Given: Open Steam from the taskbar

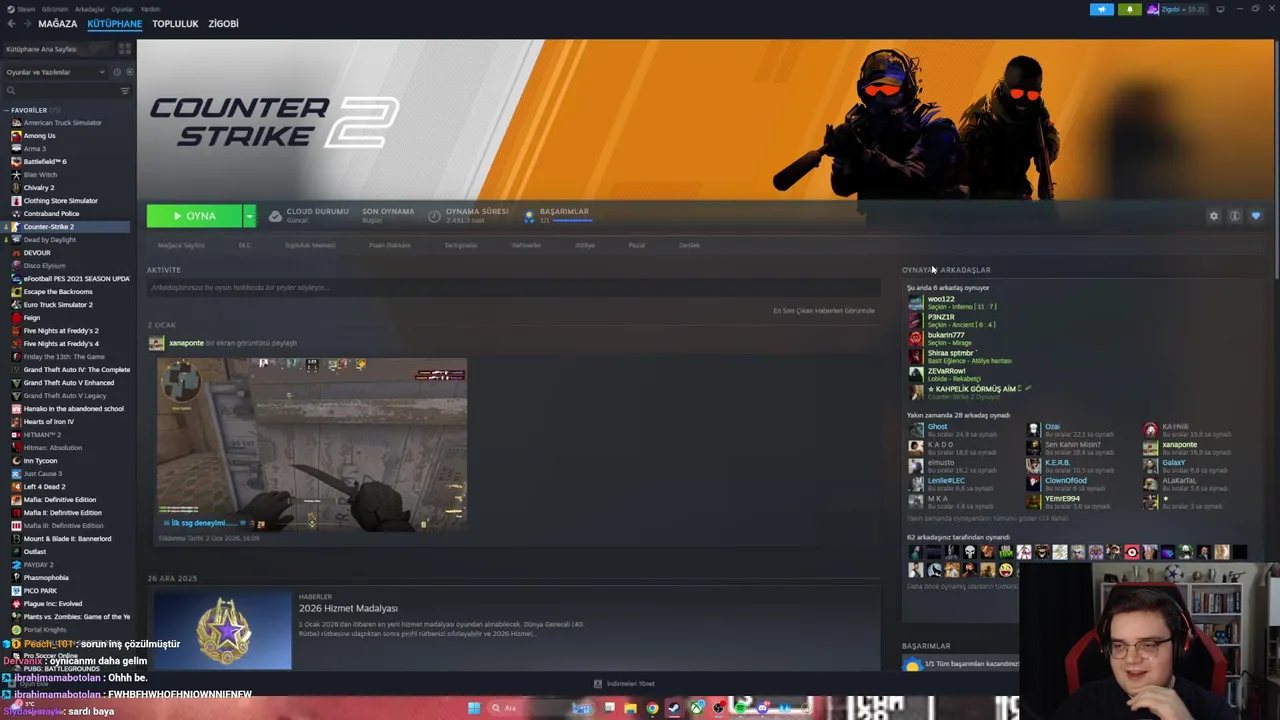Looking at the screenshot, I should click(674, 708).
